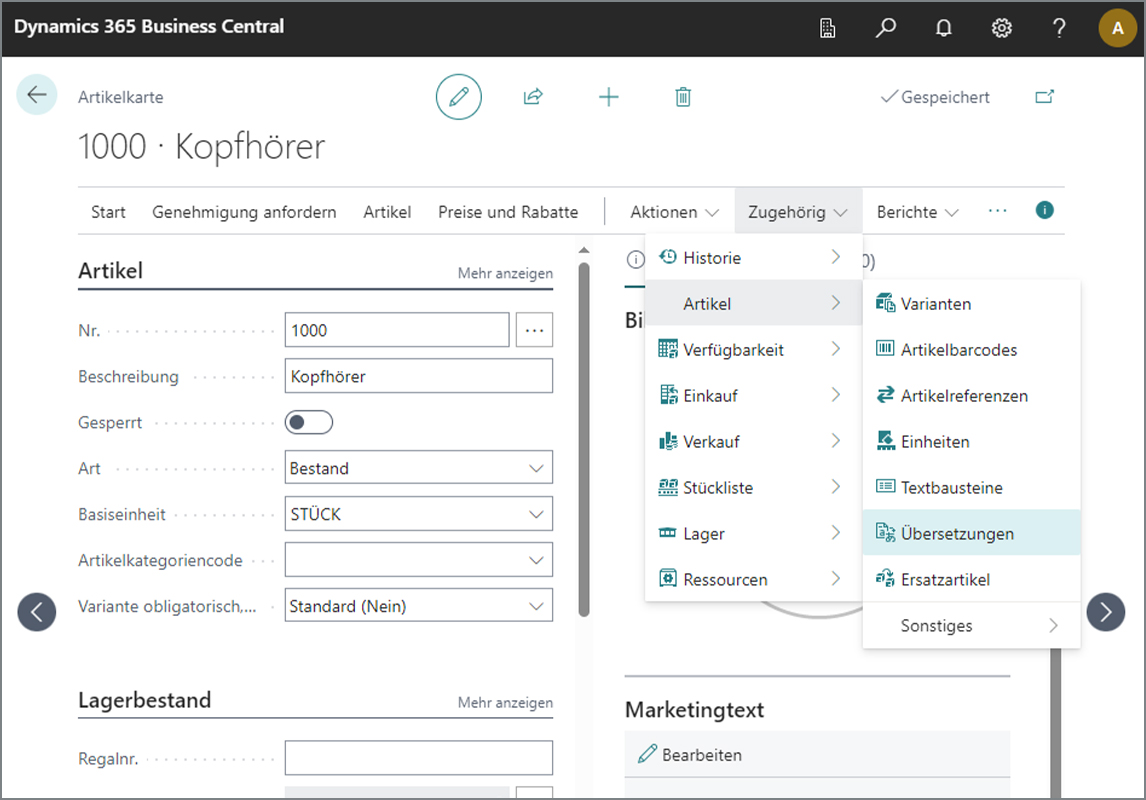The width and height of the screenshot is (1146, 800).
Task: Click the Einheiten icon
Action: [x=885, y=441]
